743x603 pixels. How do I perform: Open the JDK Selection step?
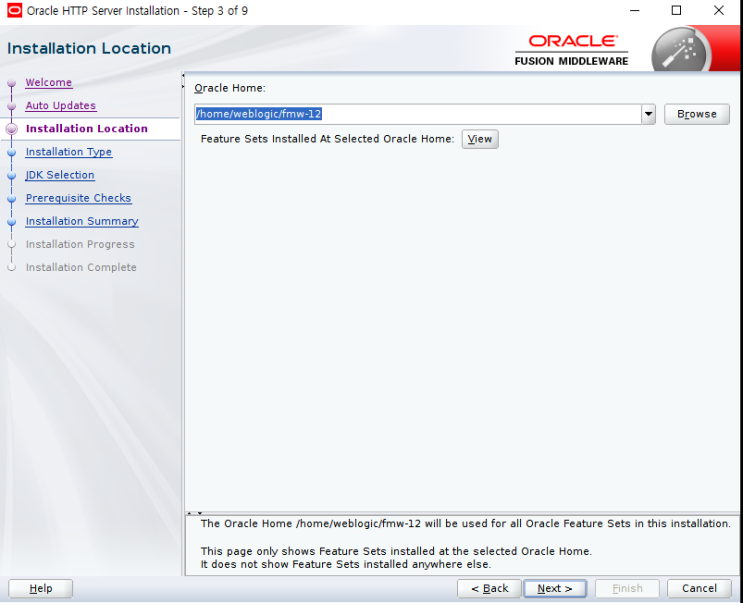(x=60, y=175)
